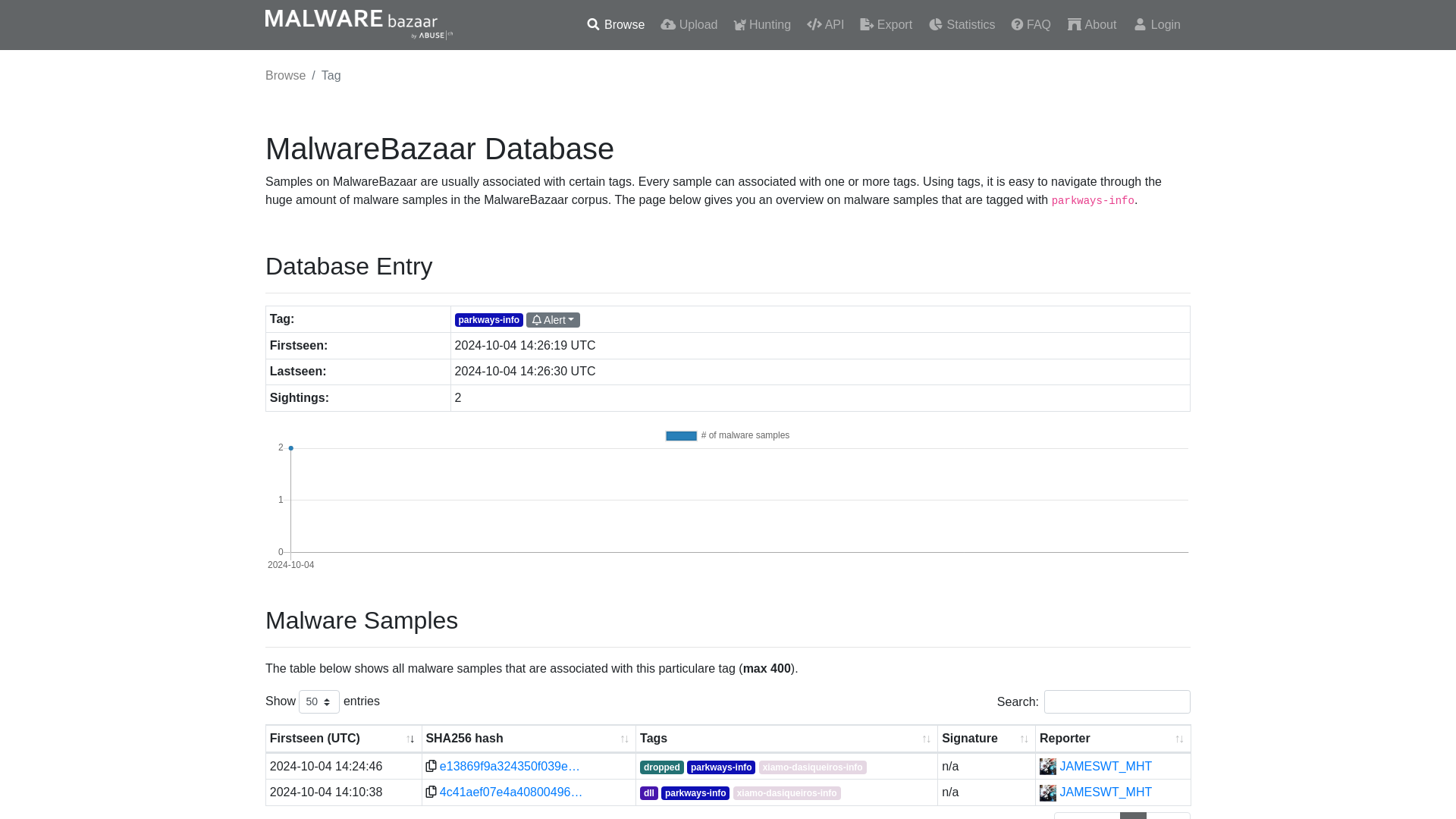Select entries count dropdown showing 50
The height and width of the screenshot is (819, 1456).
coord(319,701)
